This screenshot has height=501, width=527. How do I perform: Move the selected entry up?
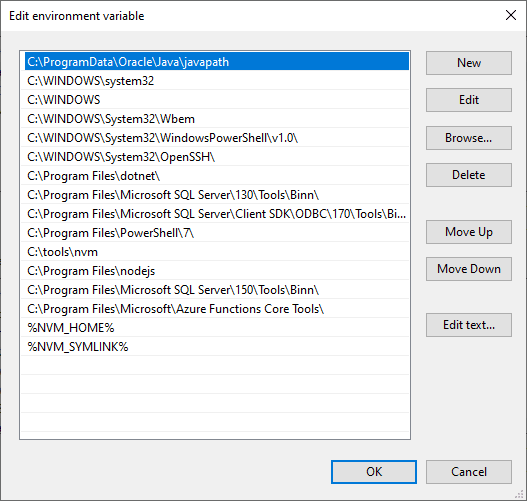pyautogui.click(x=469, y=232)
